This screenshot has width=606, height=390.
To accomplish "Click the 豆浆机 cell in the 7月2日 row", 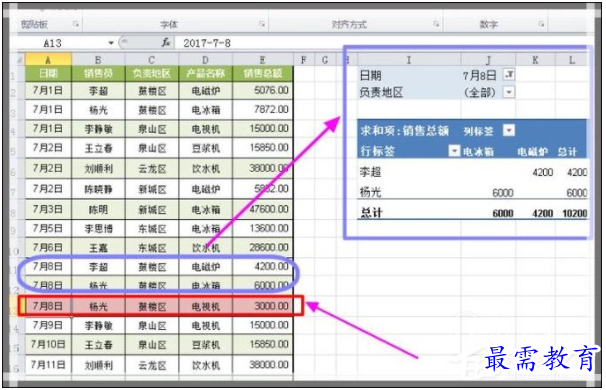I will (206, 148).
